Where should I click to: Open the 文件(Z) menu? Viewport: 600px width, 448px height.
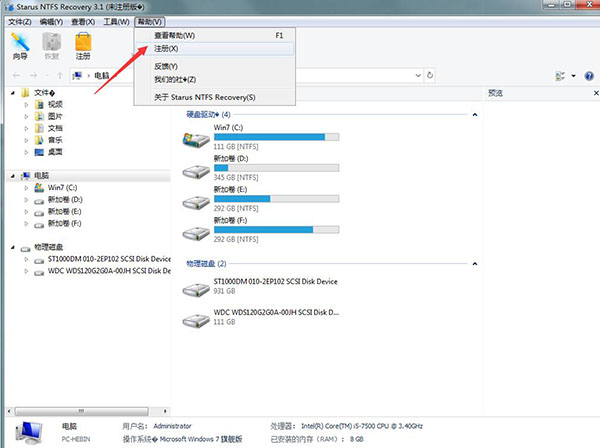20,22
